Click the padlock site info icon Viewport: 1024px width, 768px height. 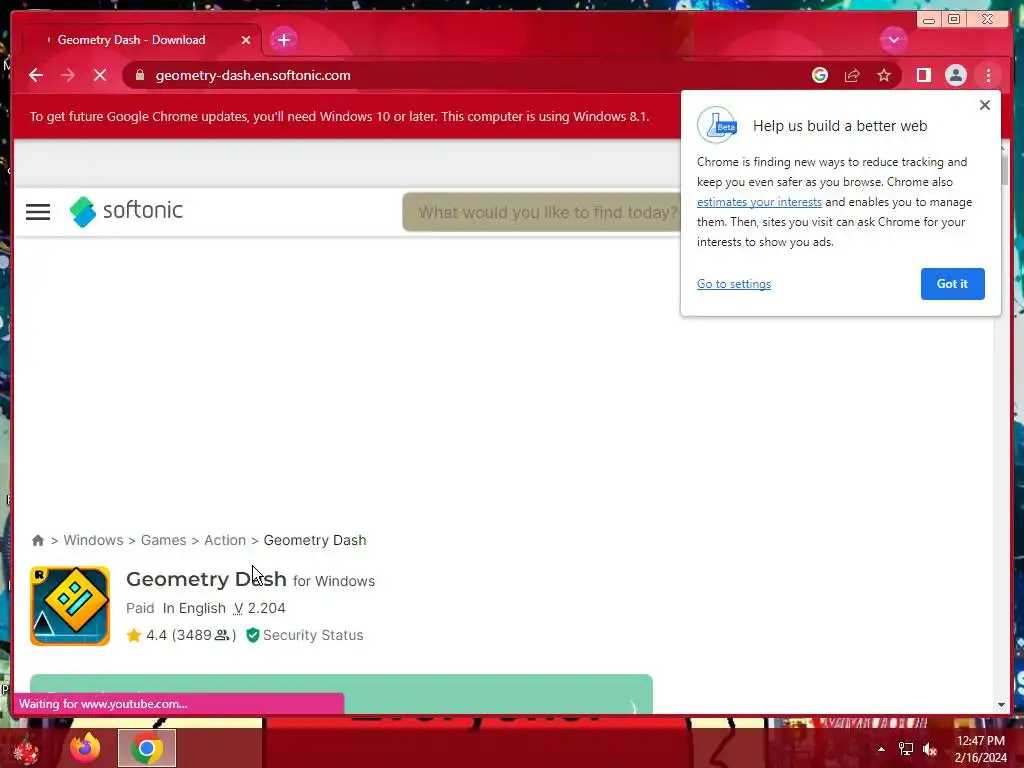pos(140,75)
